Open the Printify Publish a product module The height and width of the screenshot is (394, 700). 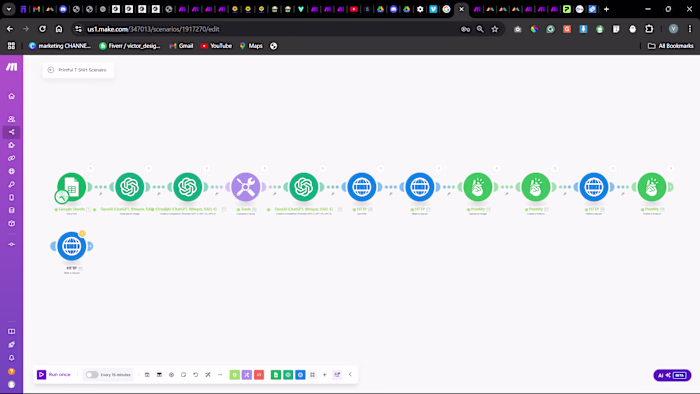click(652, 187)
